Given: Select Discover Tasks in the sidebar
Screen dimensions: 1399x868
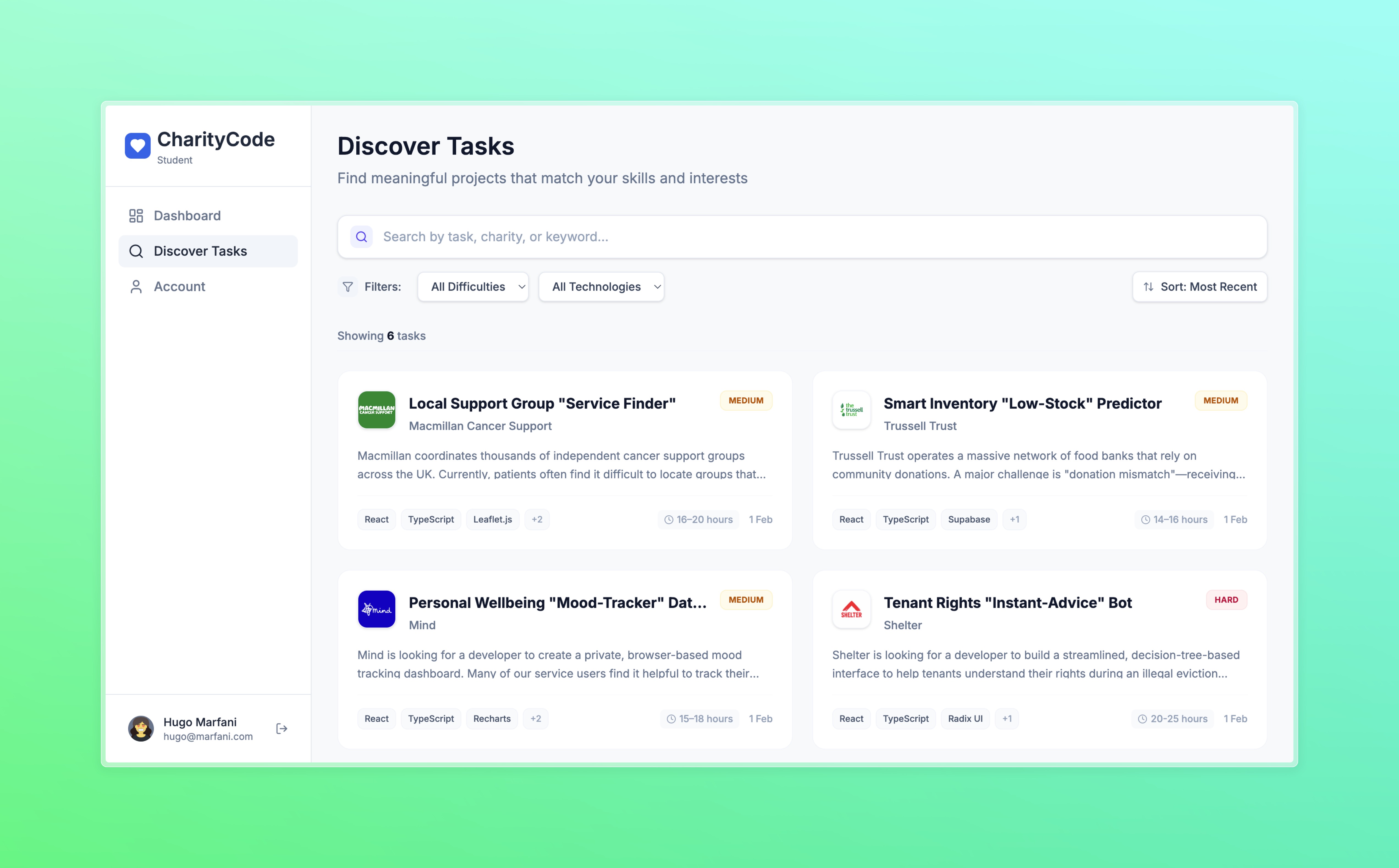Looking at the screenshot, I should [x=200, y=251].
